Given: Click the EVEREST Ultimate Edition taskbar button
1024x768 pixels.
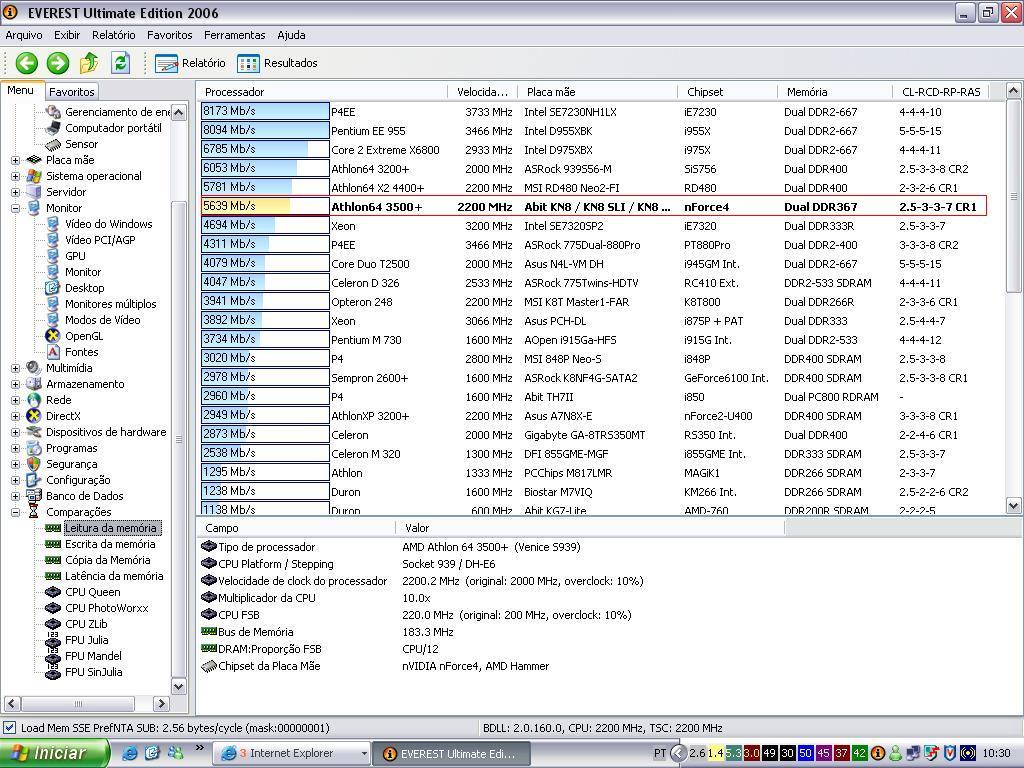Looking at the screenshot, I should click(451, 754).
